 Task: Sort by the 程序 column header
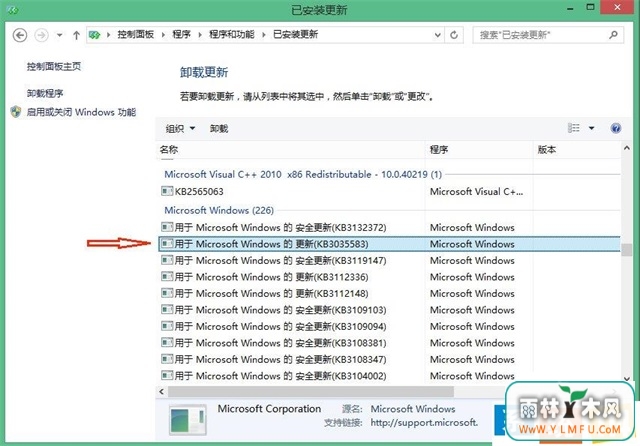point(479,149)
